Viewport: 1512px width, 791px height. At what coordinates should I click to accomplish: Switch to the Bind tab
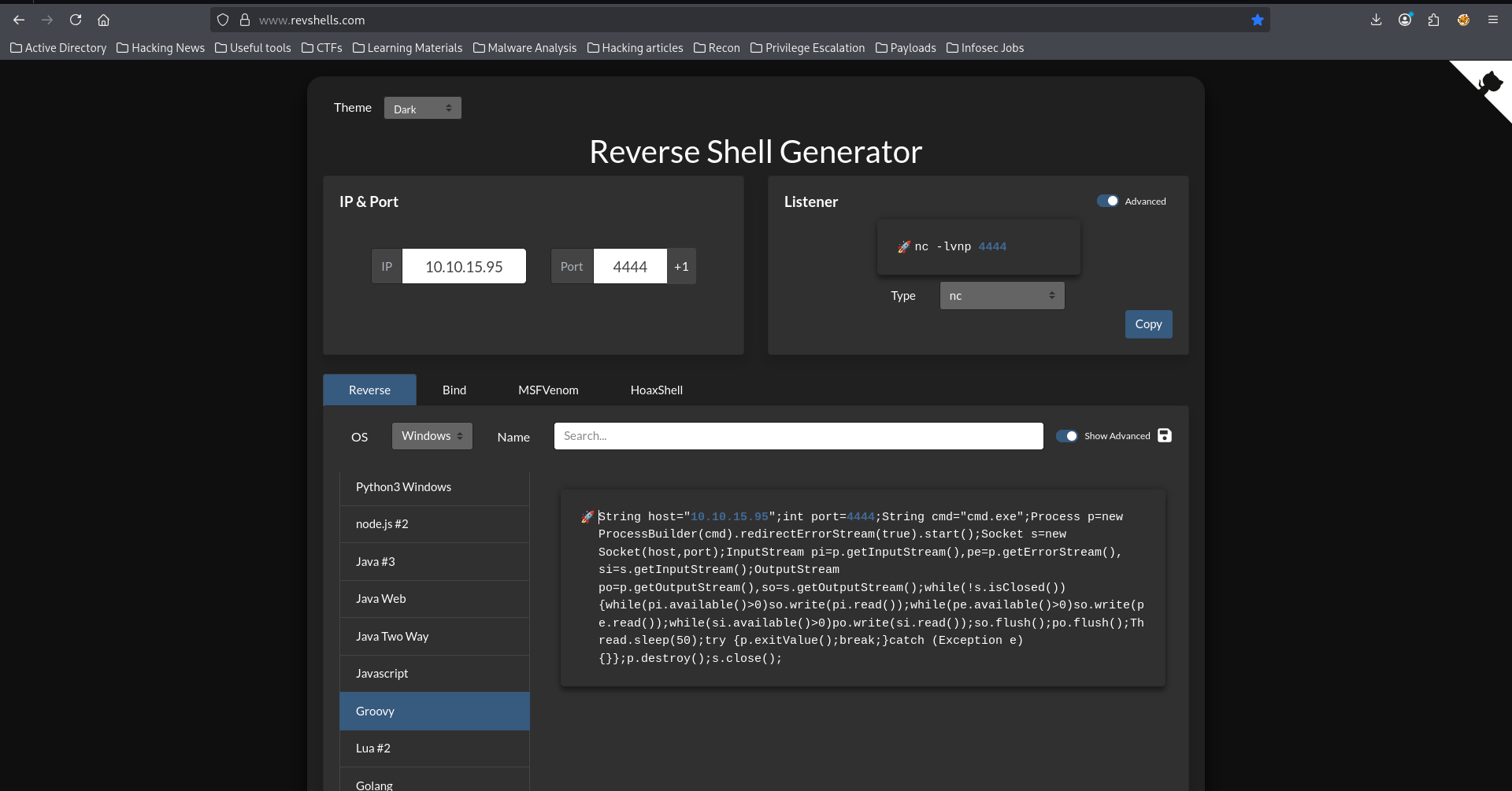point(454,390)
